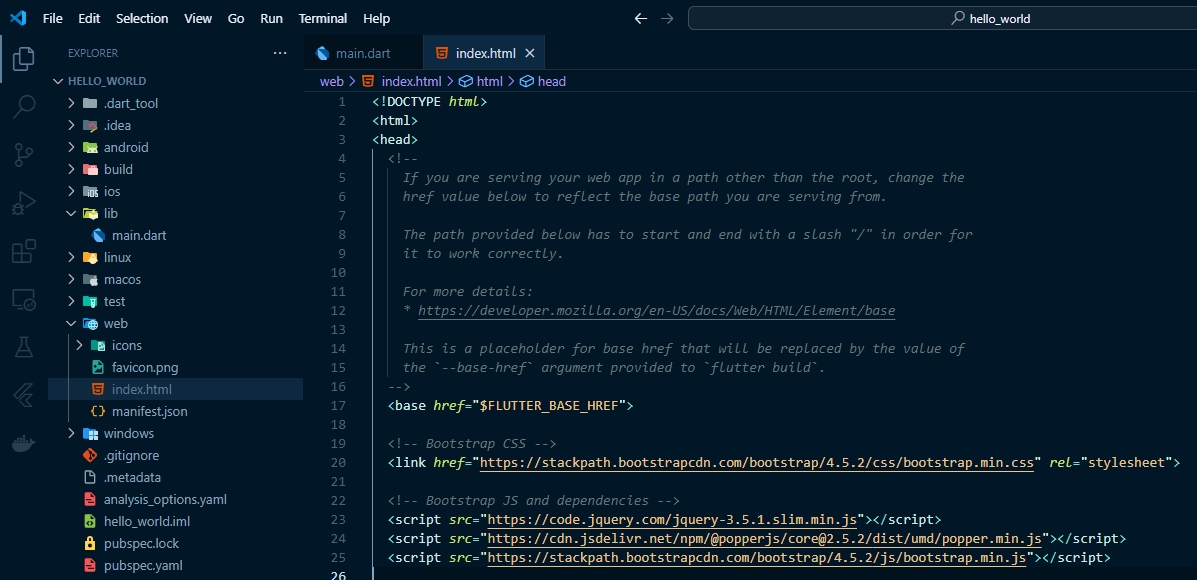Open the Docker view in activity bar
1197x580 pixels.
coord(24,443)
